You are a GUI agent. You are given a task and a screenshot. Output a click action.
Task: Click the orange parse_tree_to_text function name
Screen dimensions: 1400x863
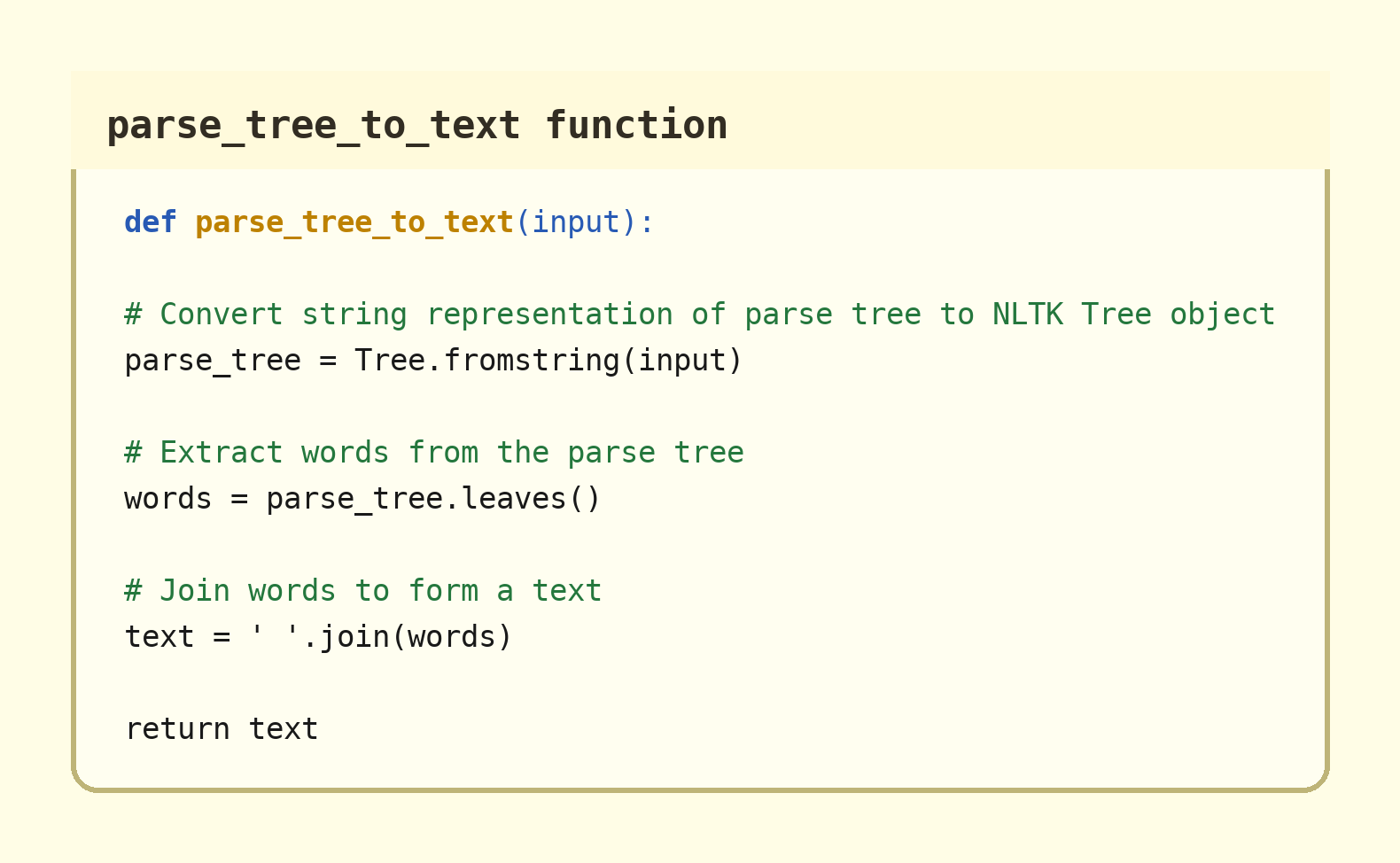click(x=354, y=222)
